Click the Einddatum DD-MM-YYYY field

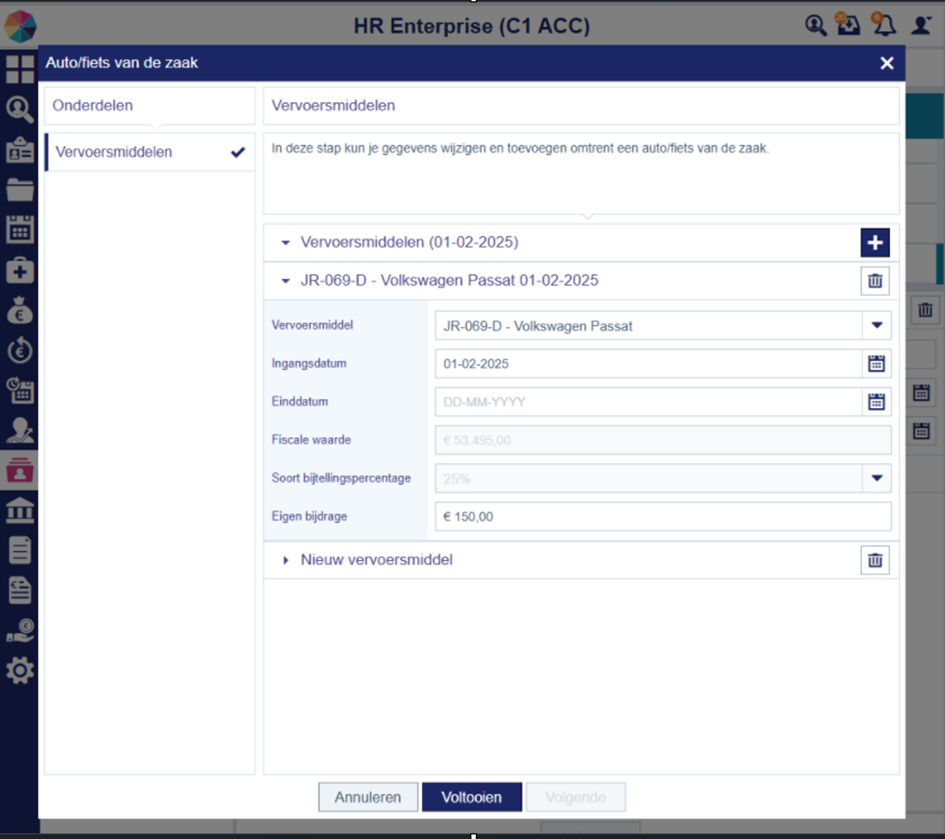(x=648, y=402)
